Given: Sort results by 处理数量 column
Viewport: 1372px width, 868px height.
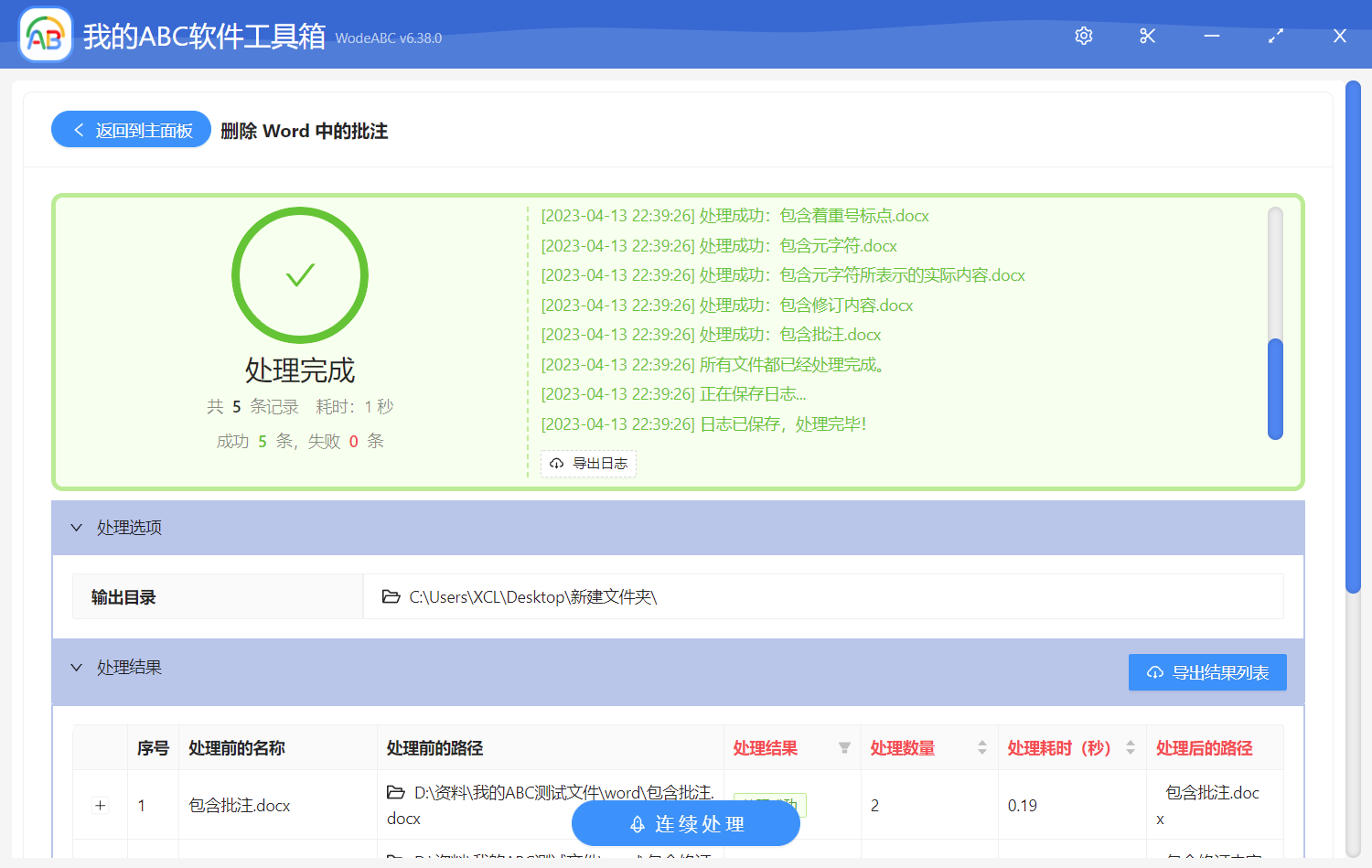Looking at the screenshot, I should (981, 748).
